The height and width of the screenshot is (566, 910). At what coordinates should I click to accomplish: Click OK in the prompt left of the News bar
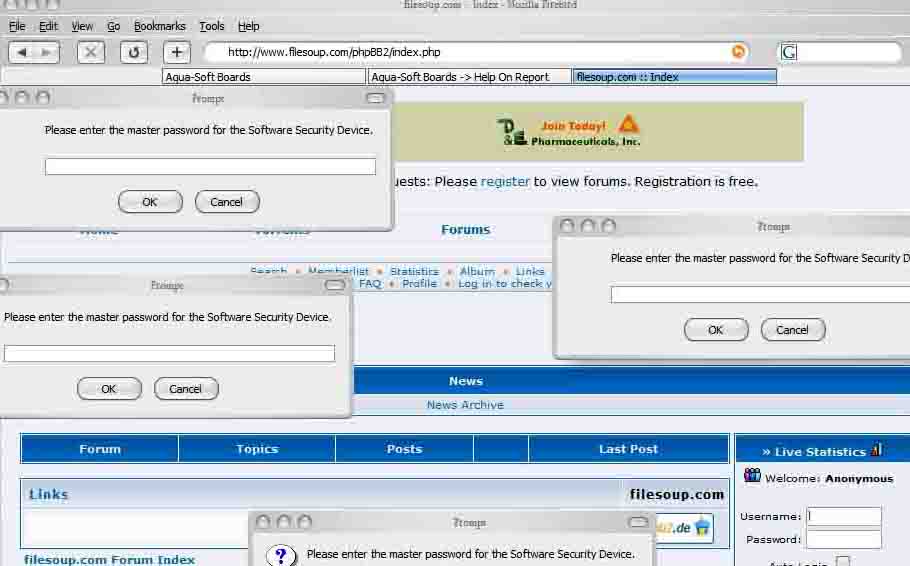(109, 389)
